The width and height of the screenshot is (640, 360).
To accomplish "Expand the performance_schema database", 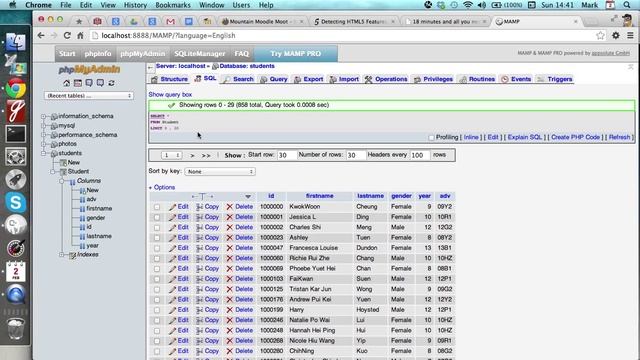I will click(44, 135).
